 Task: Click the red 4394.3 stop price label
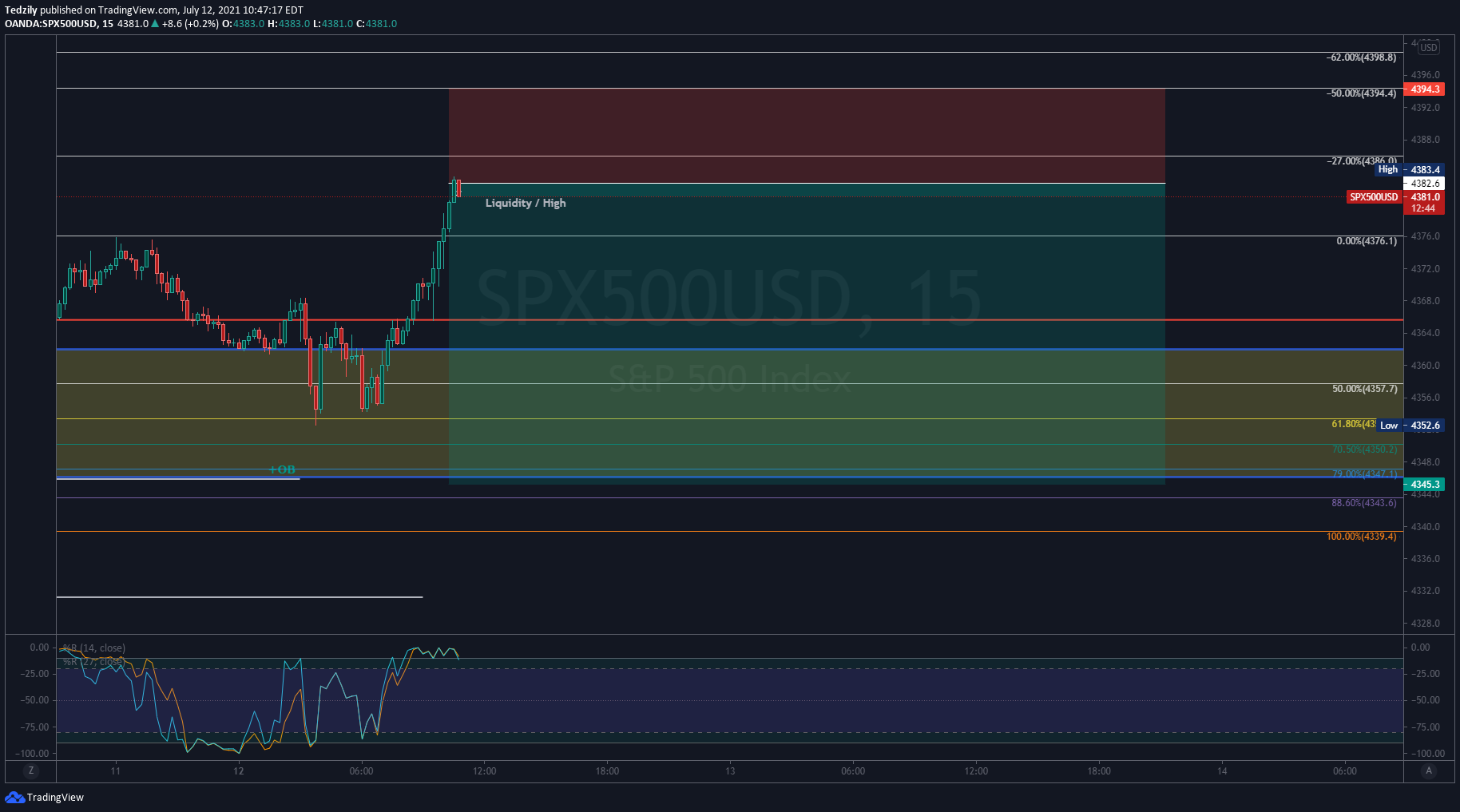tap(1424, 89)
